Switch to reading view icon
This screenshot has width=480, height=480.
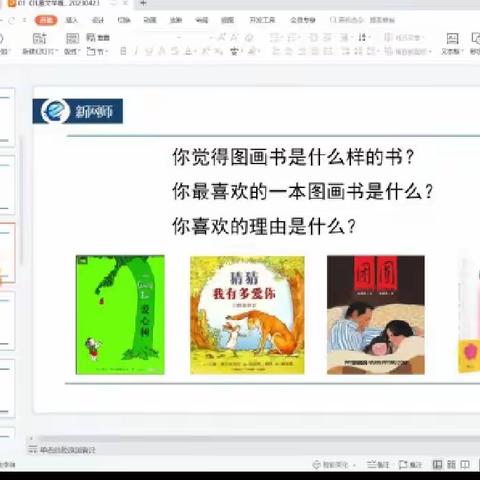click(465, 464)
